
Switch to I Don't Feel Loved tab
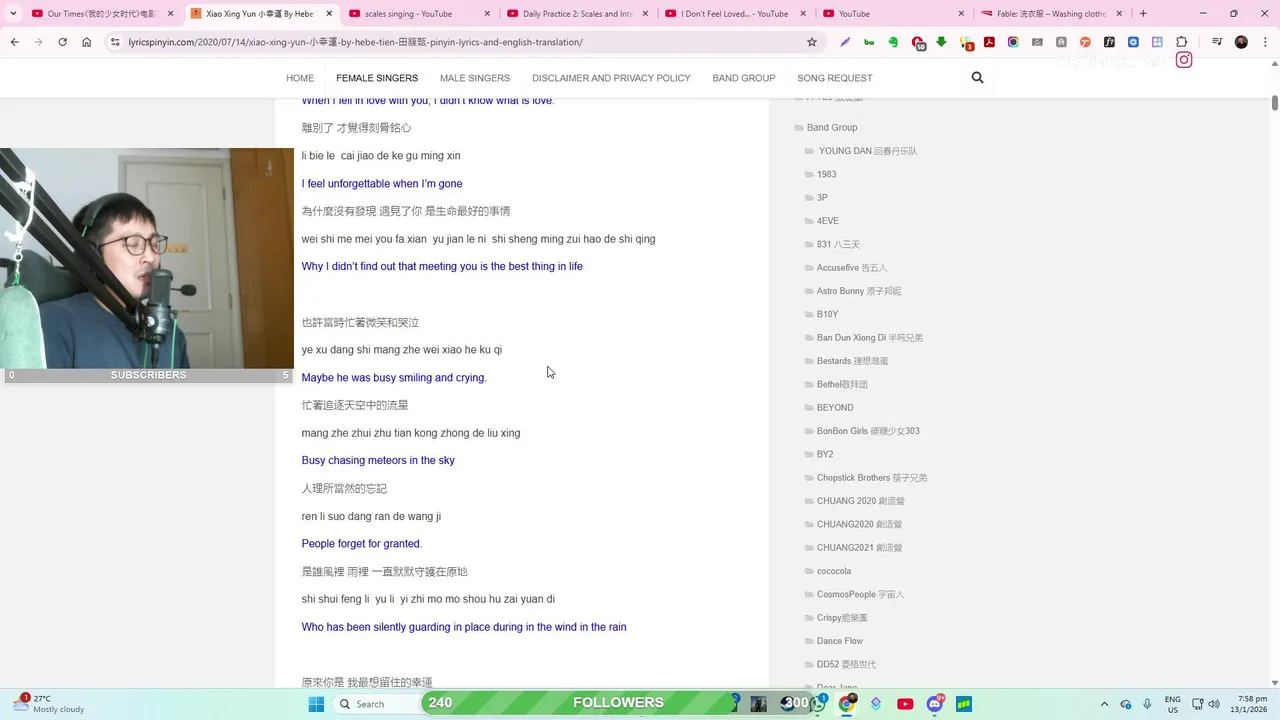736,14
